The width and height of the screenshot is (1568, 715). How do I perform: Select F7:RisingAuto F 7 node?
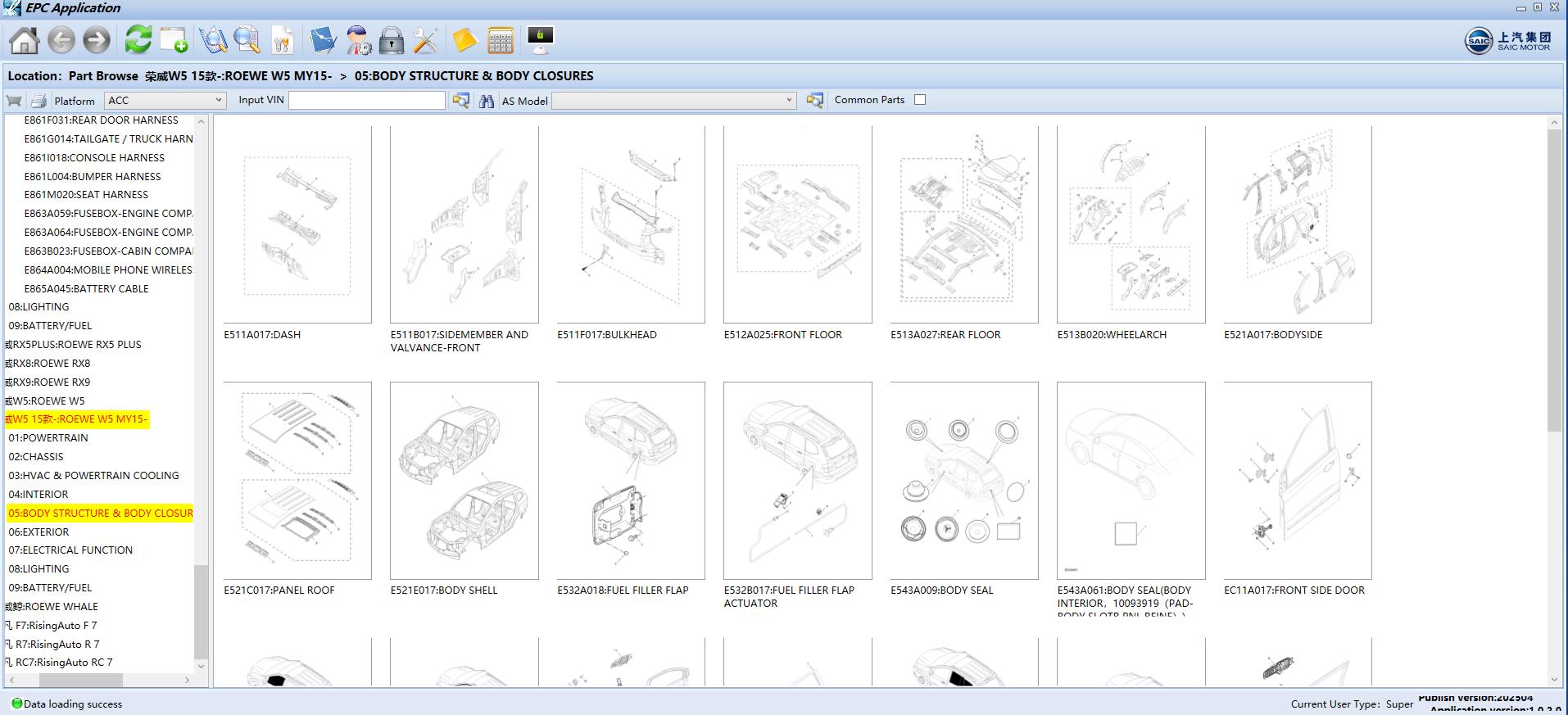pos(52,626)
